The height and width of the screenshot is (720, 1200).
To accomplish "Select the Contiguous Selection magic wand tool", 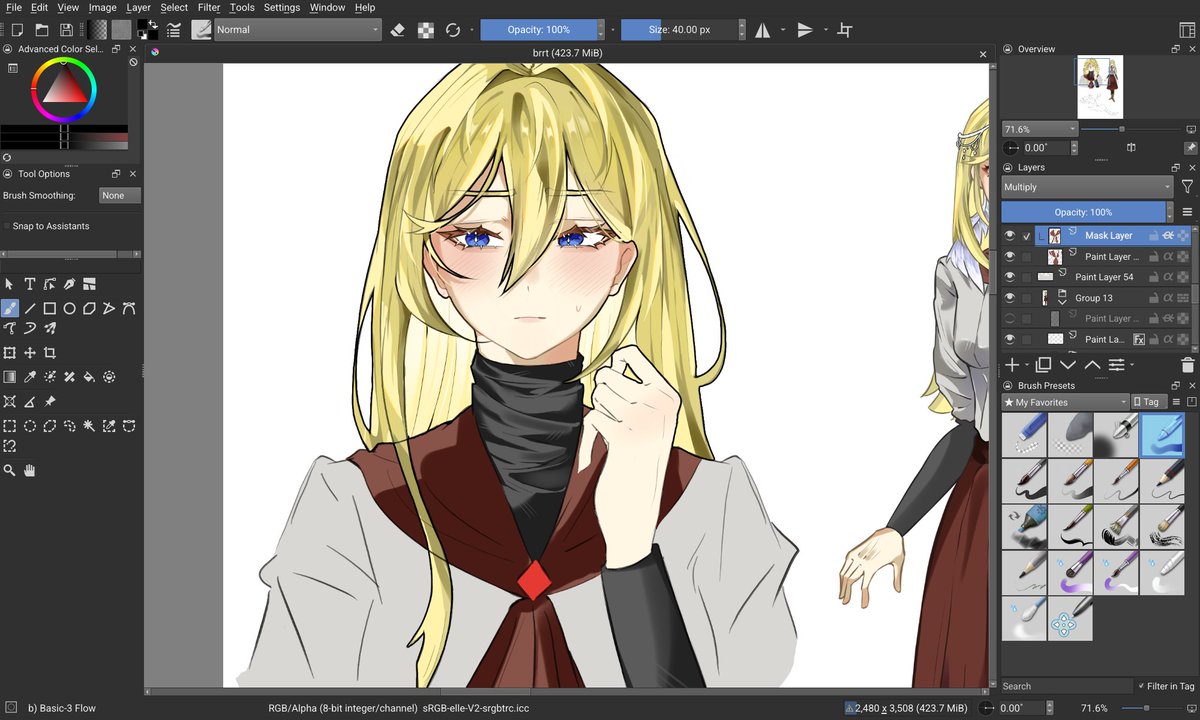I will (x=89, y=426).
